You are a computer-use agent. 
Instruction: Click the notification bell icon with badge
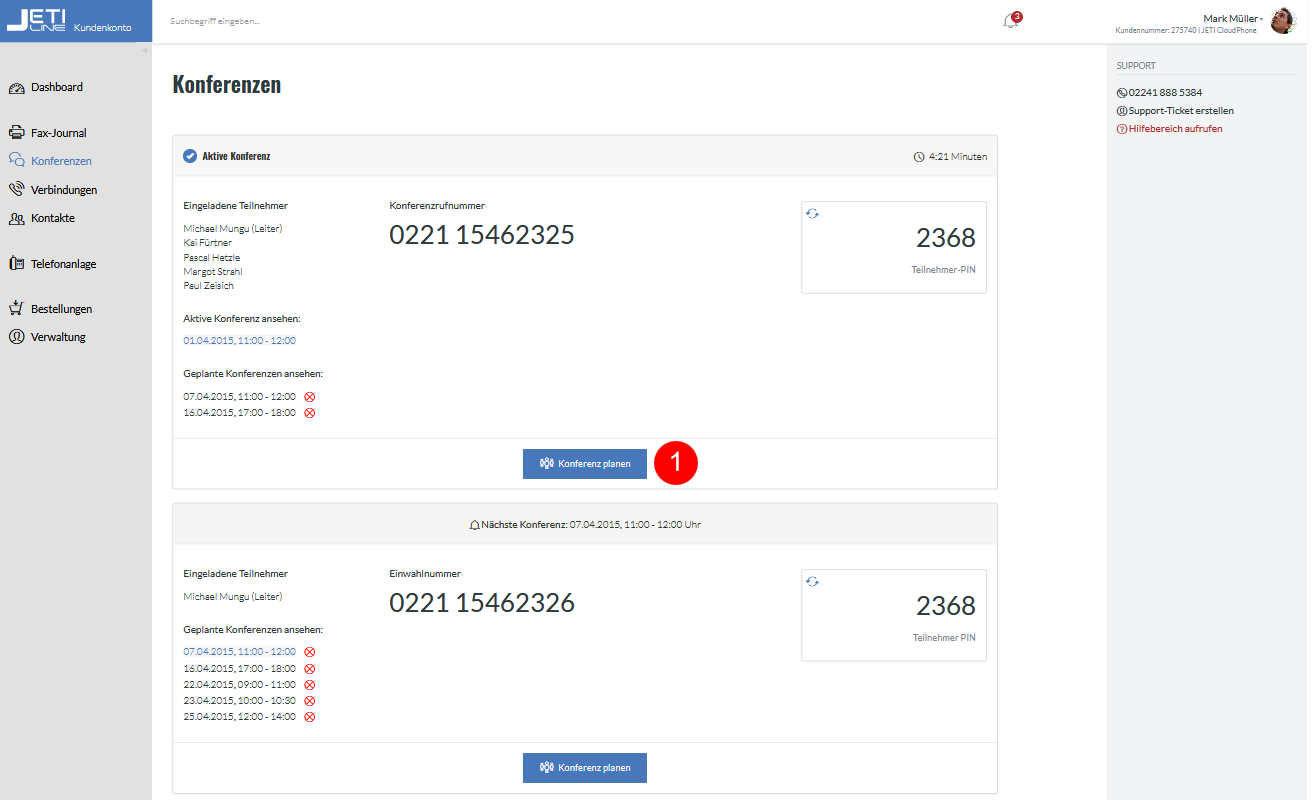[1011, 20]
